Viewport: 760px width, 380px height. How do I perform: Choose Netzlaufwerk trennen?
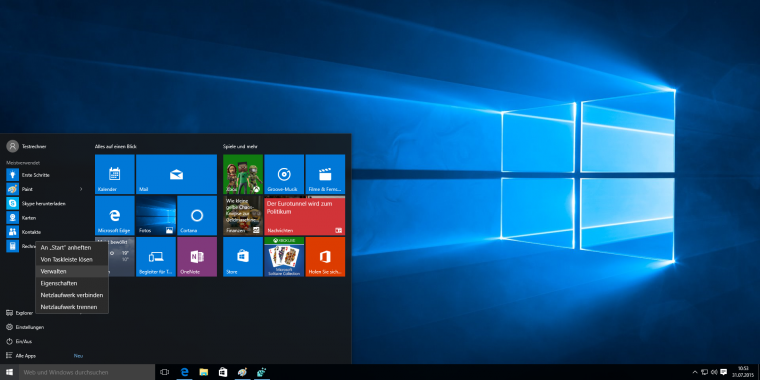(x=72, y=307)
